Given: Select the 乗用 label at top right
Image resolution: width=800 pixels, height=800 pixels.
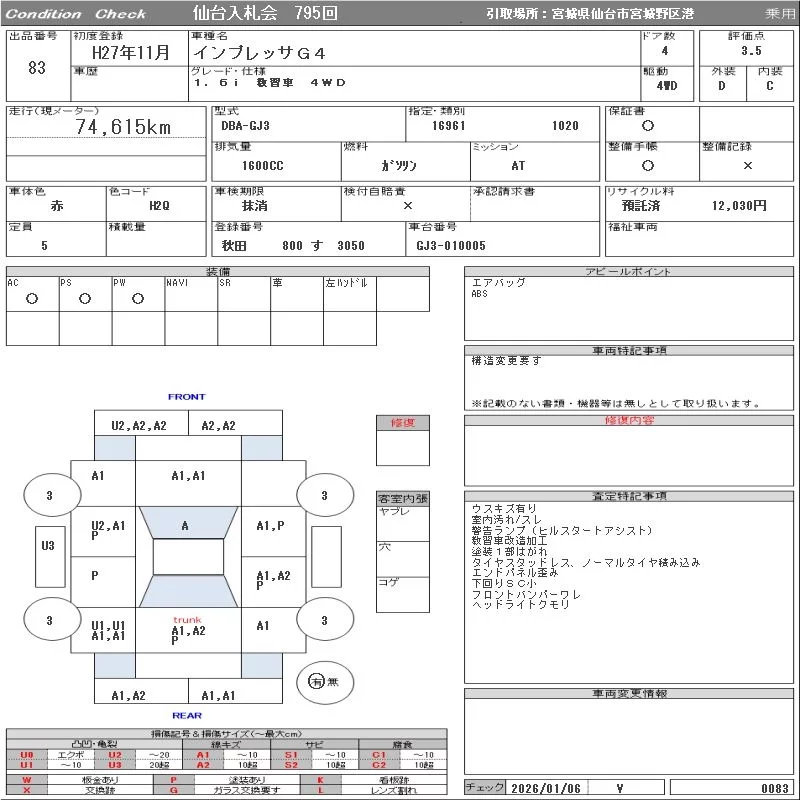Looking at the screenshot, I should (780, 14).
